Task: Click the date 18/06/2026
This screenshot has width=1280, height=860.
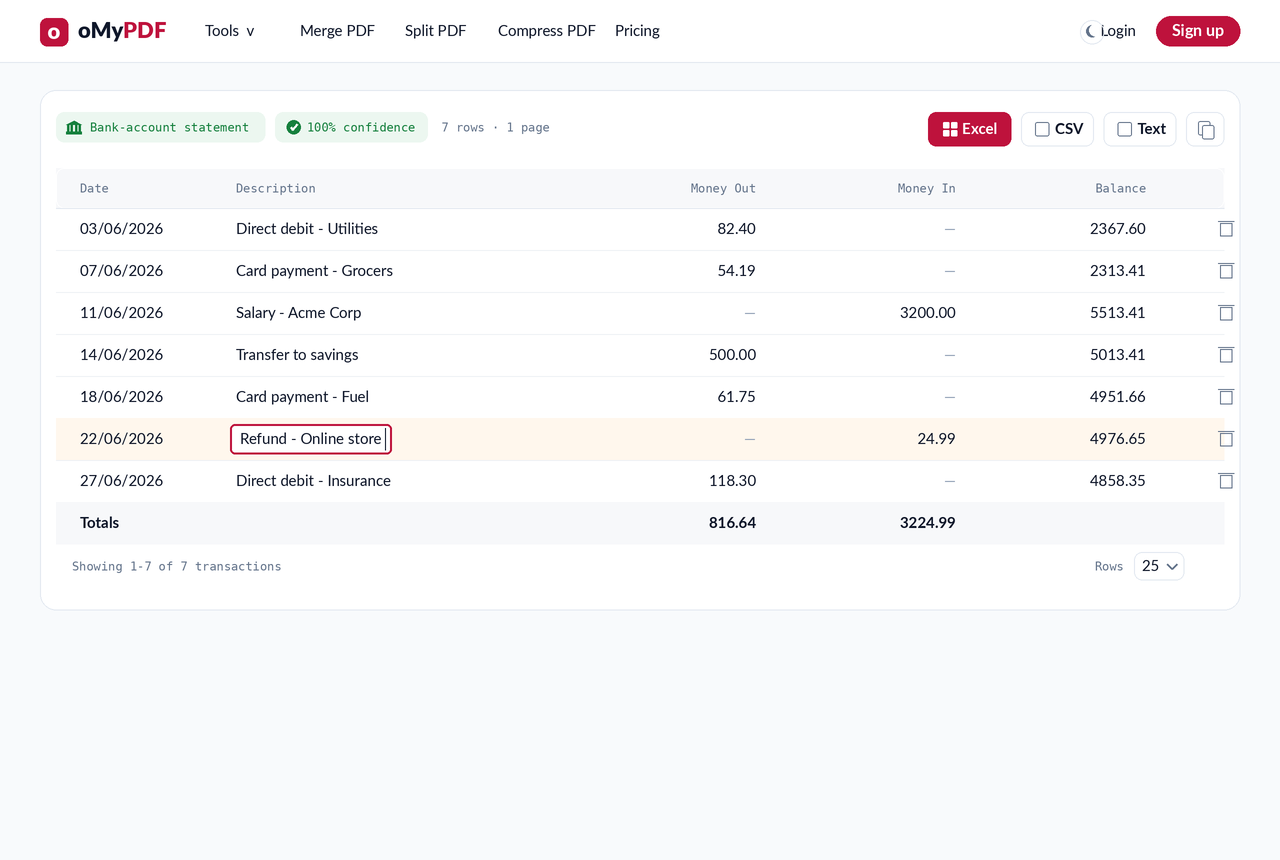Action: (x=121, y=397)
